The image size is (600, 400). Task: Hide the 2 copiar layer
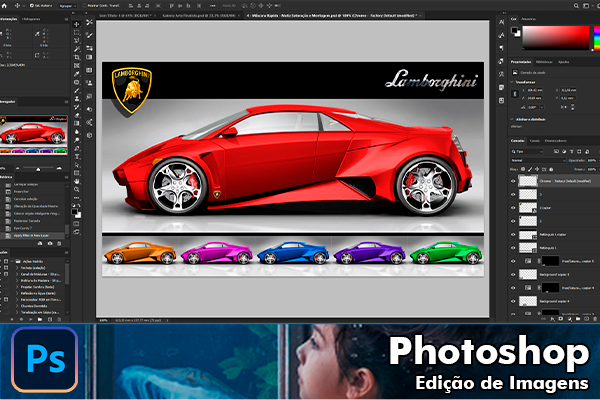pyautogui.click(x=513, y=208)
